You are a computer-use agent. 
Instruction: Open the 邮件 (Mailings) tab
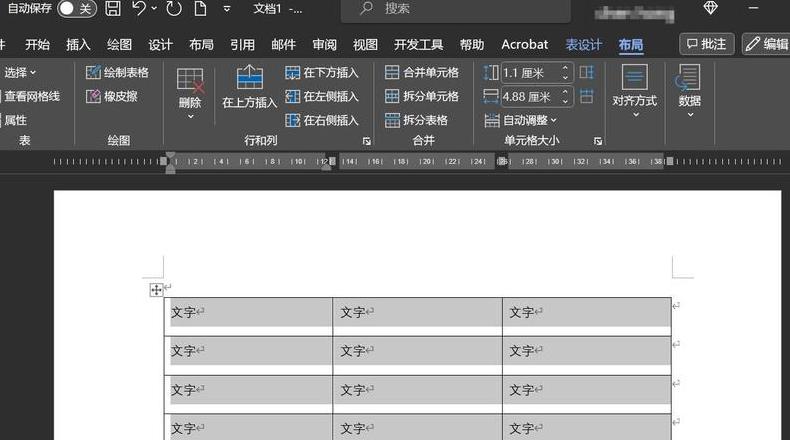[x=283, y=44]
